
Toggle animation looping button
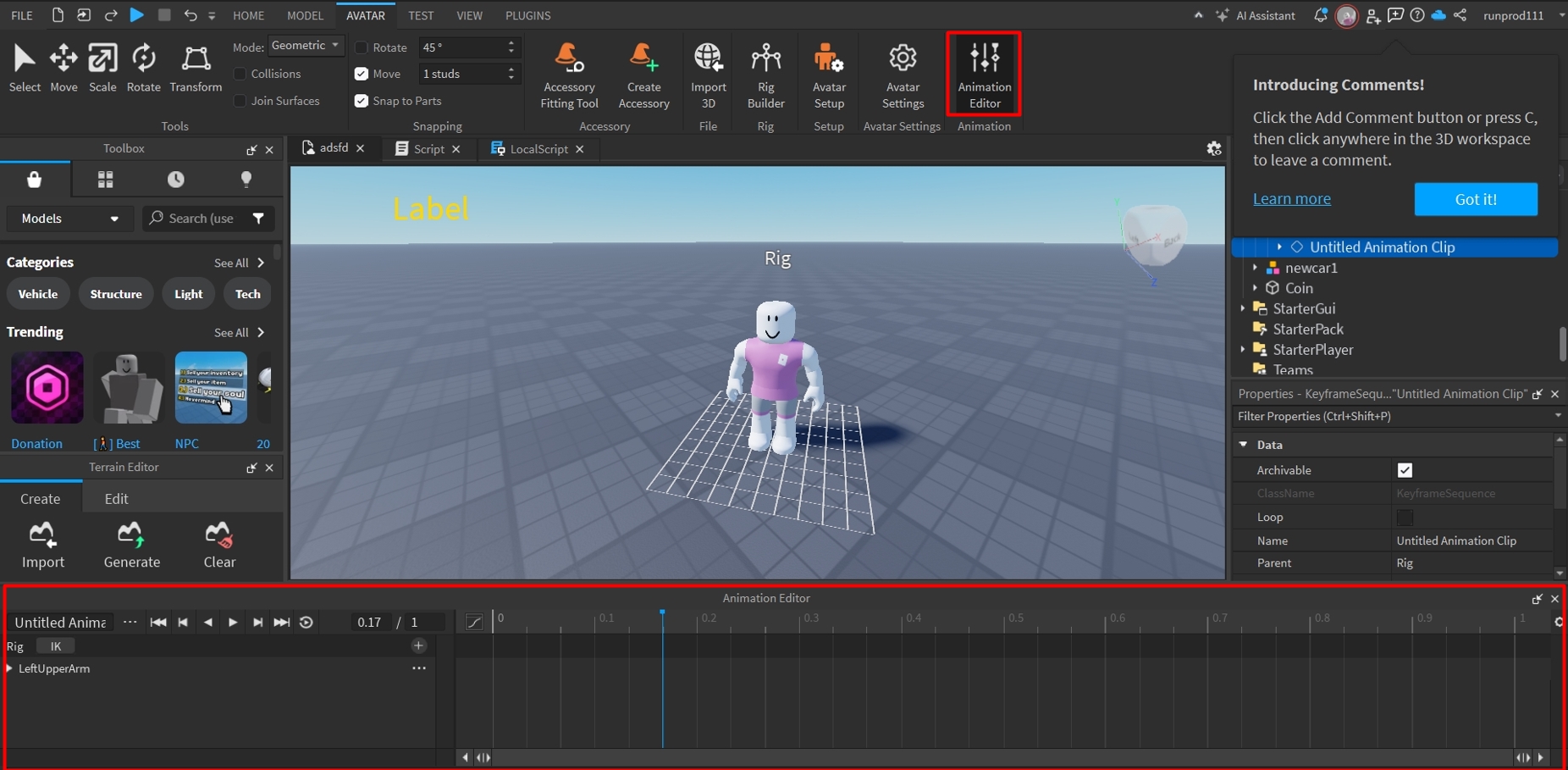306,622
